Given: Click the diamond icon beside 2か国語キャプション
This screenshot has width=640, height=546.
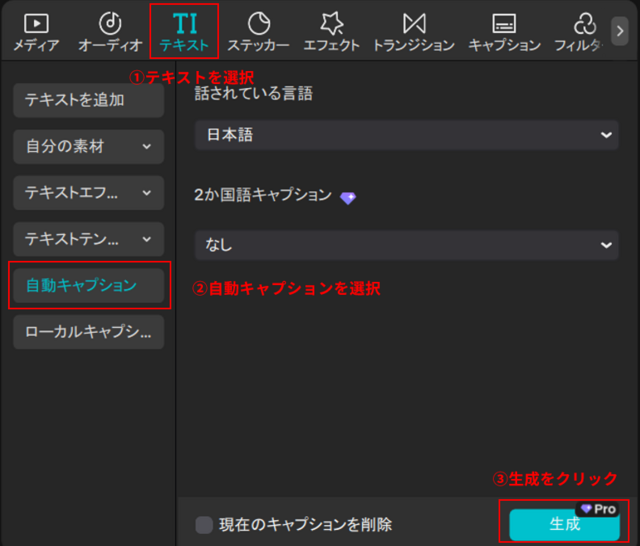Looking at the screenshot, I should (x=347, y=198).
